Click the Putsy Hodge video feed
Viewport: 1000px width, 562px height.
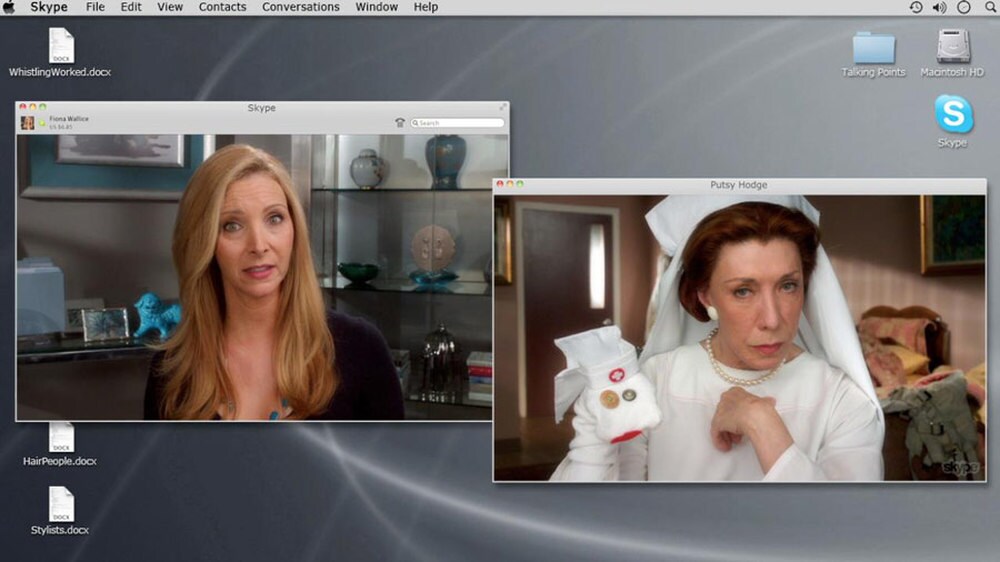pos(740,337)
